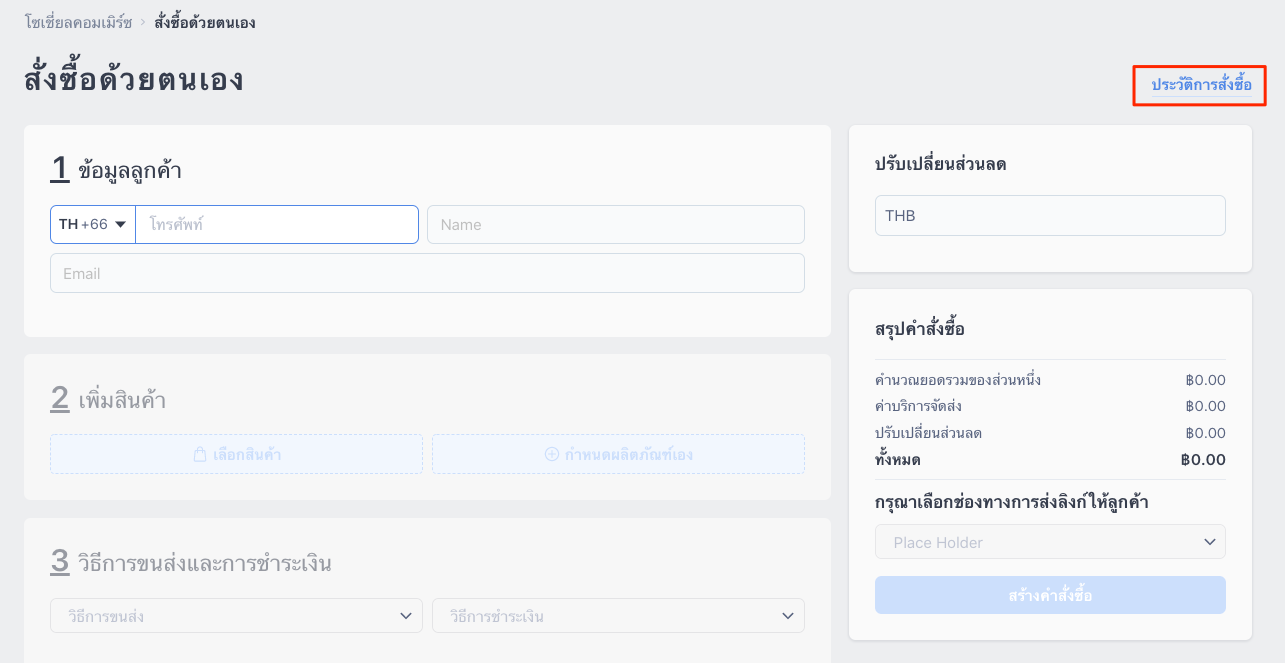Screen dimensions: 1285x663
Task: Click the bag icon on เลือกสินค้า
Action: click(x=200, y=454)
